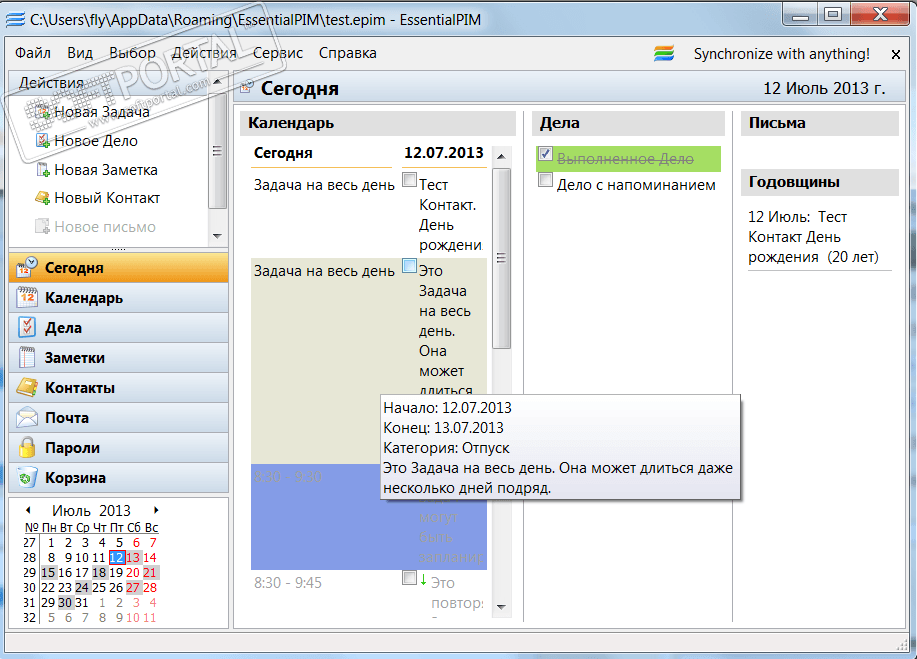Click the Действия panel scroll-down arrow

tap(218, 236)
